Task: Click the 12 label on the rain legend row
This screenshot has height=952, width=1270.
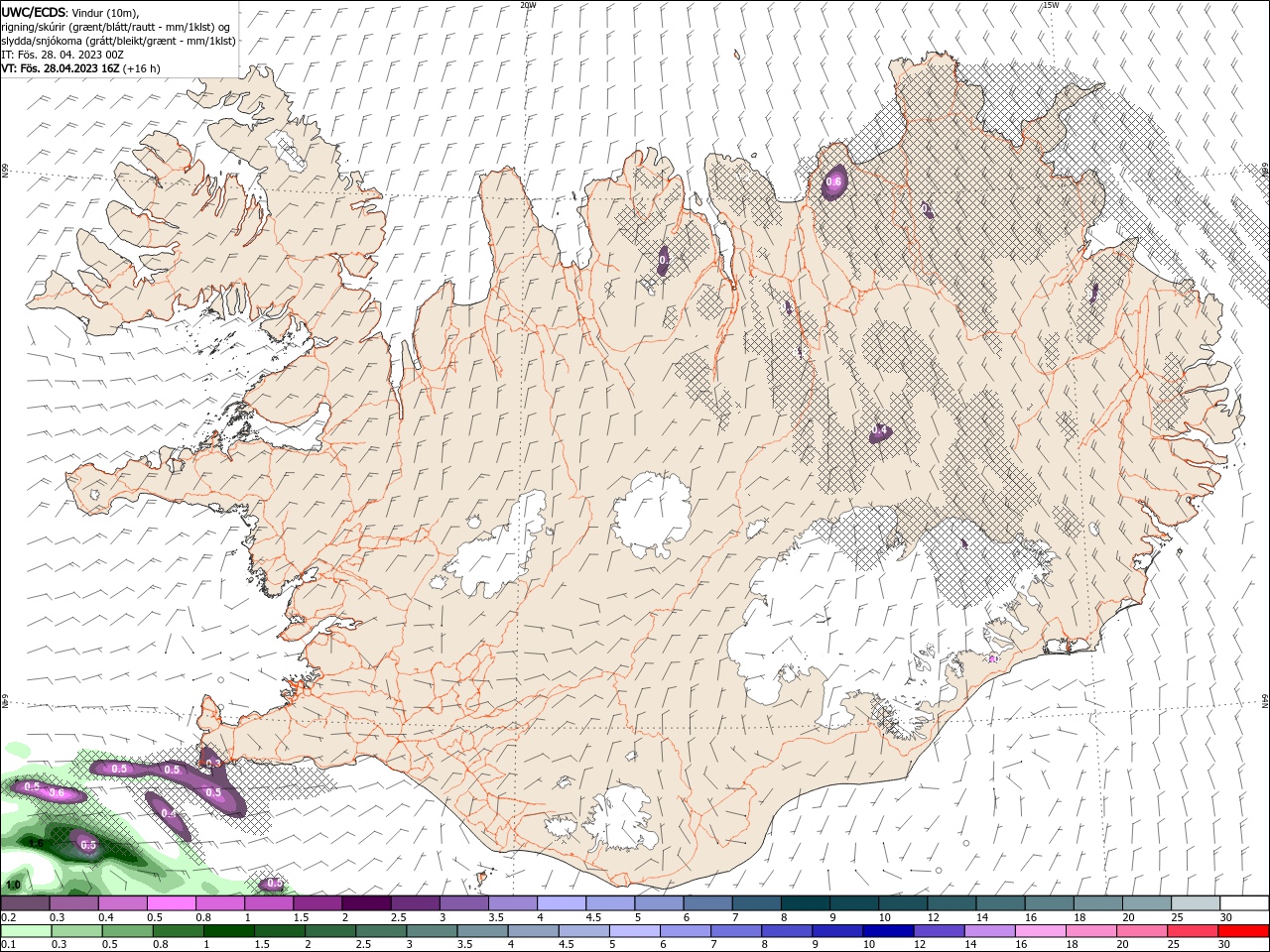Action: [921, 945]
